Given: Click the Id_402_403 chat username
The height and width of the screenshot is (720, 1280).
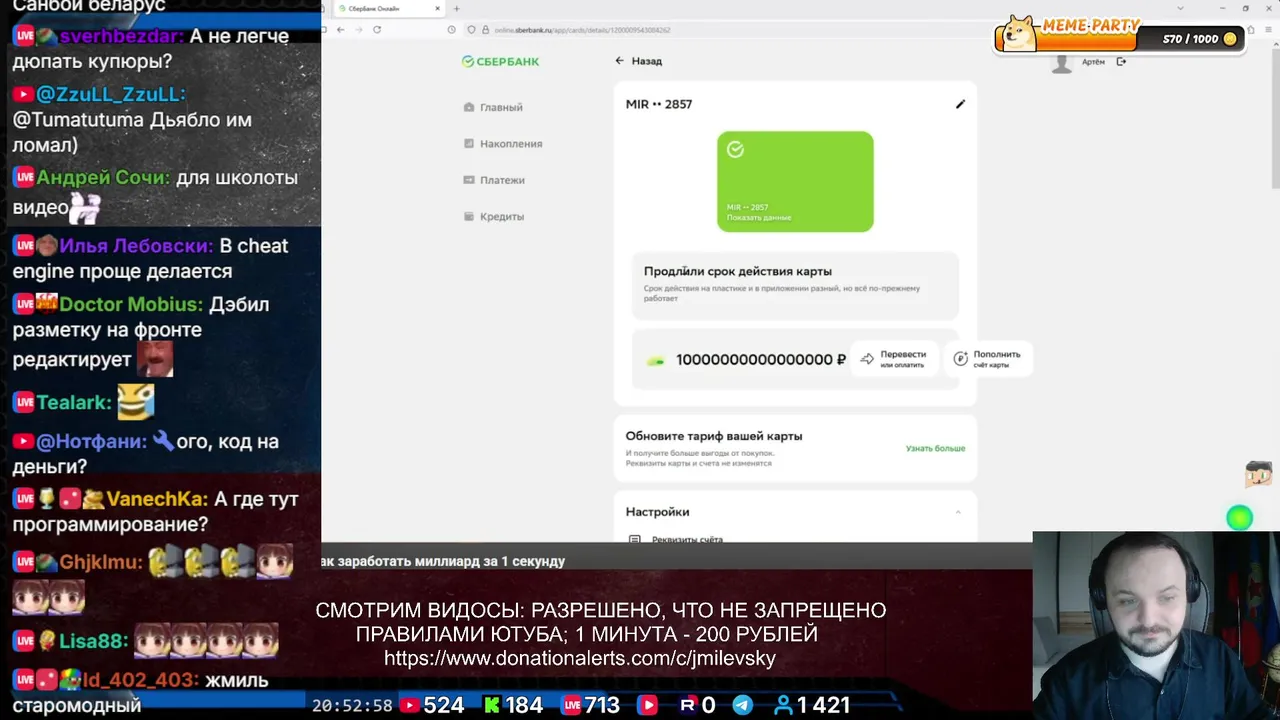Looking at the screenshot, I should 141,680.
